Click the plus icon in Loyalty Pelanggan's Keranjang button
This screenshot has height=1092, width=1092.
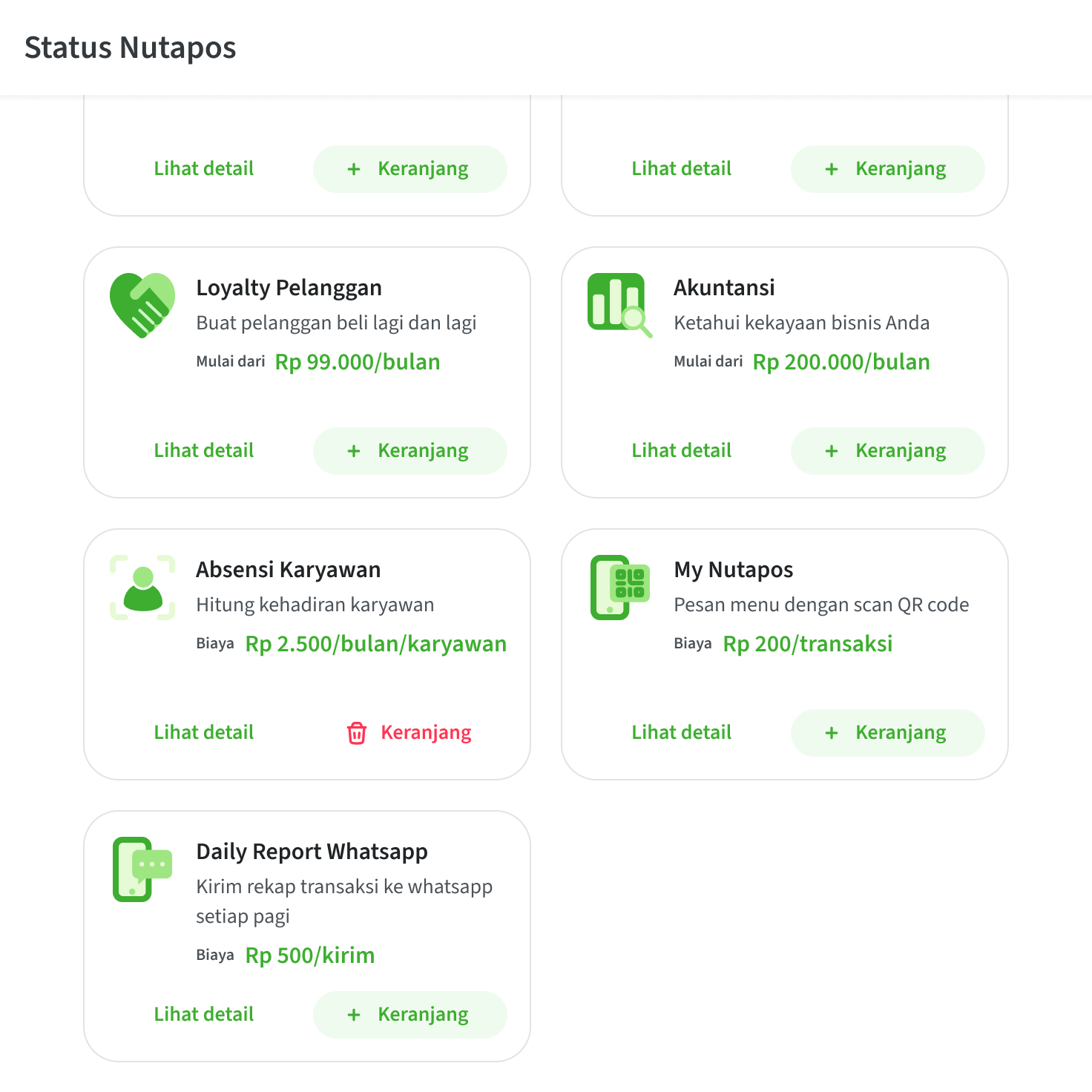354,451
